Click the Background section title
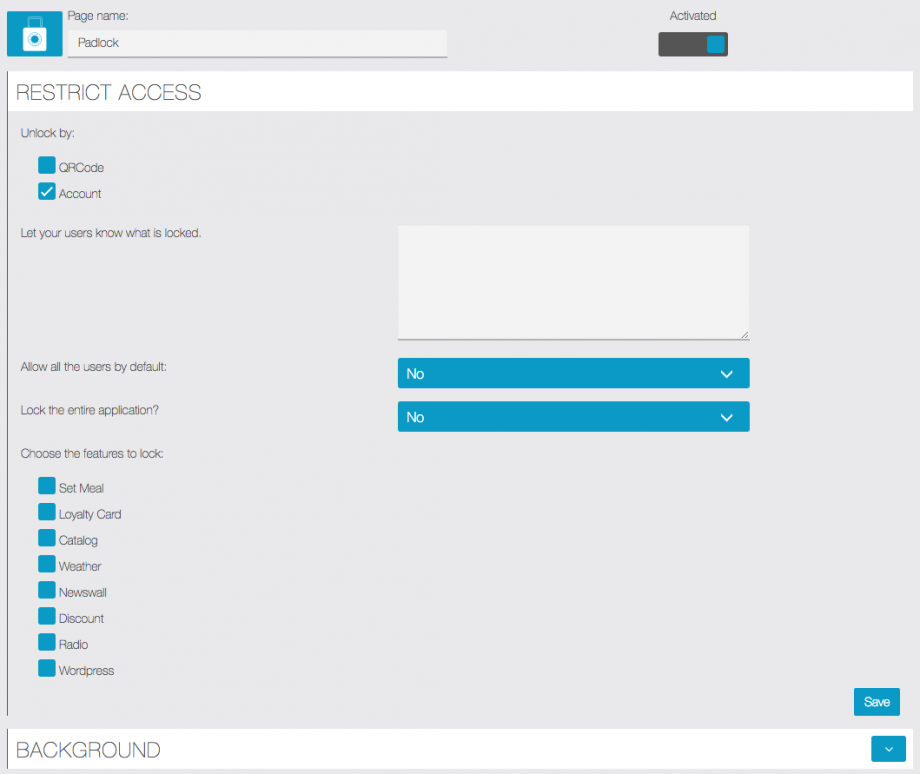Screen dimensions: 920x774 89,750
